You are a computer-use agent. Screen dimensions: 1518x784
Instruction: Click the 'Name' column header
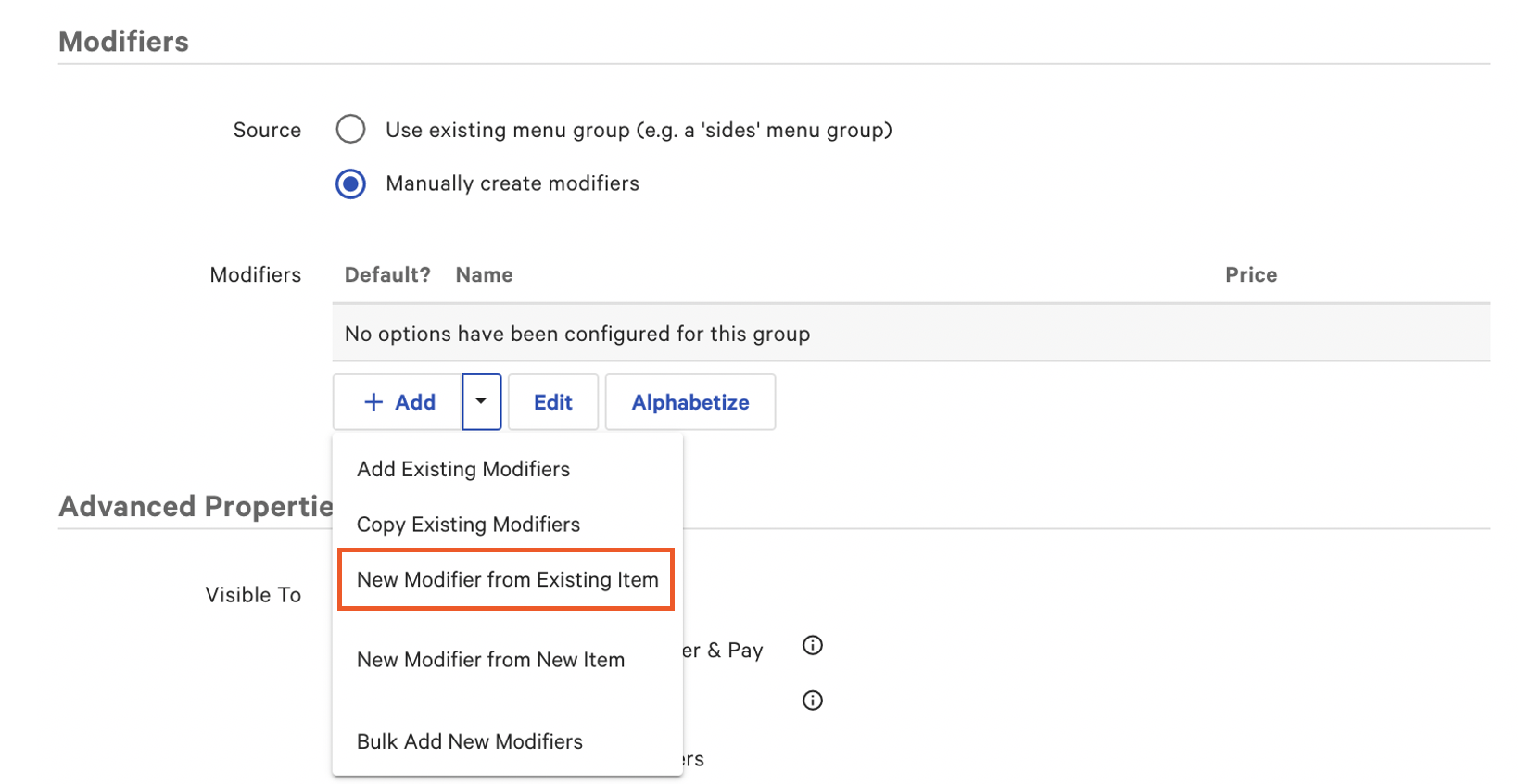click(484, 275)
